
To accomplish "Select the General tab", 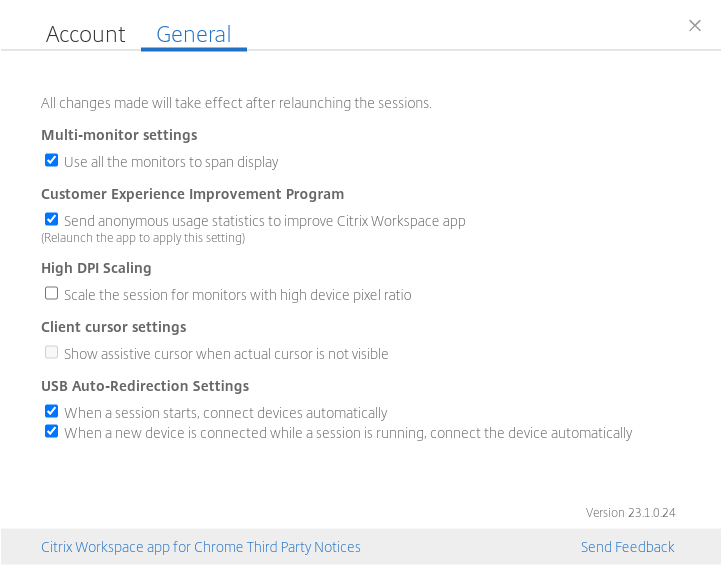I will coord(193,34).
